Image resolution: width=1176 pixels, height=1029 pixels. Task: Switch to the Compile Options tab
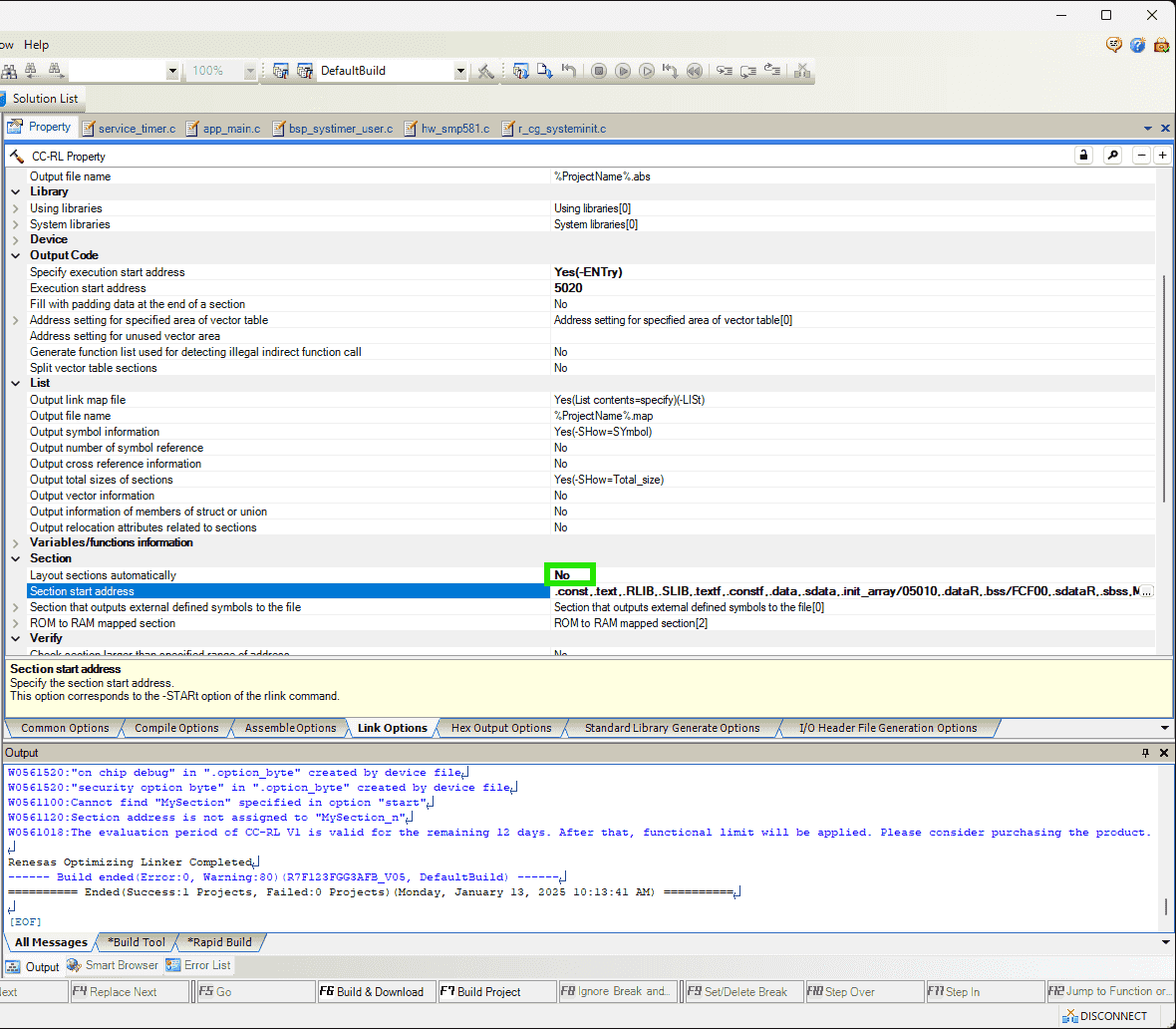pos(176,728)
